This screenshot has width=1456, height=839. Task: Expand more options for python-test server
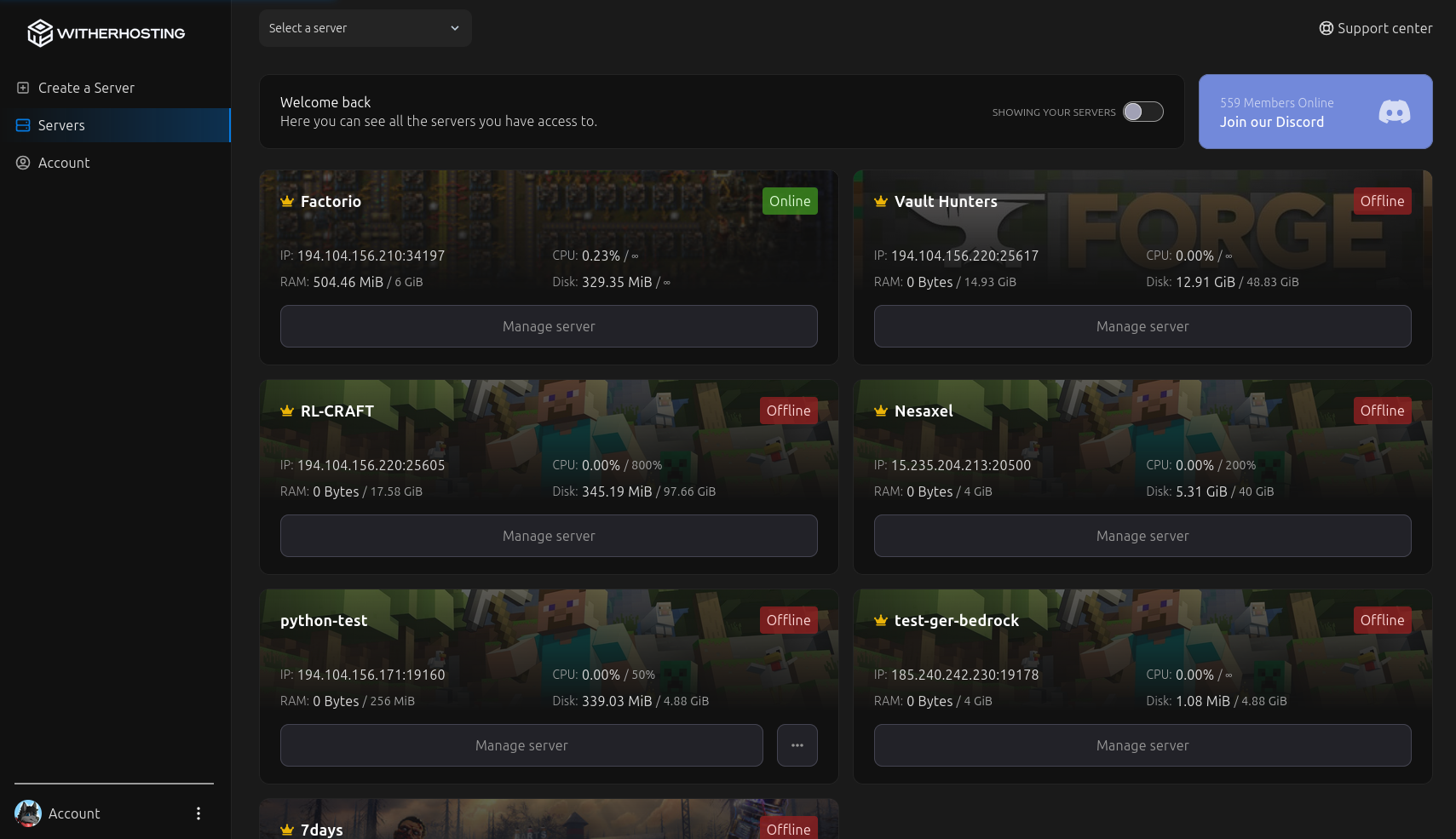coord(797,745)
